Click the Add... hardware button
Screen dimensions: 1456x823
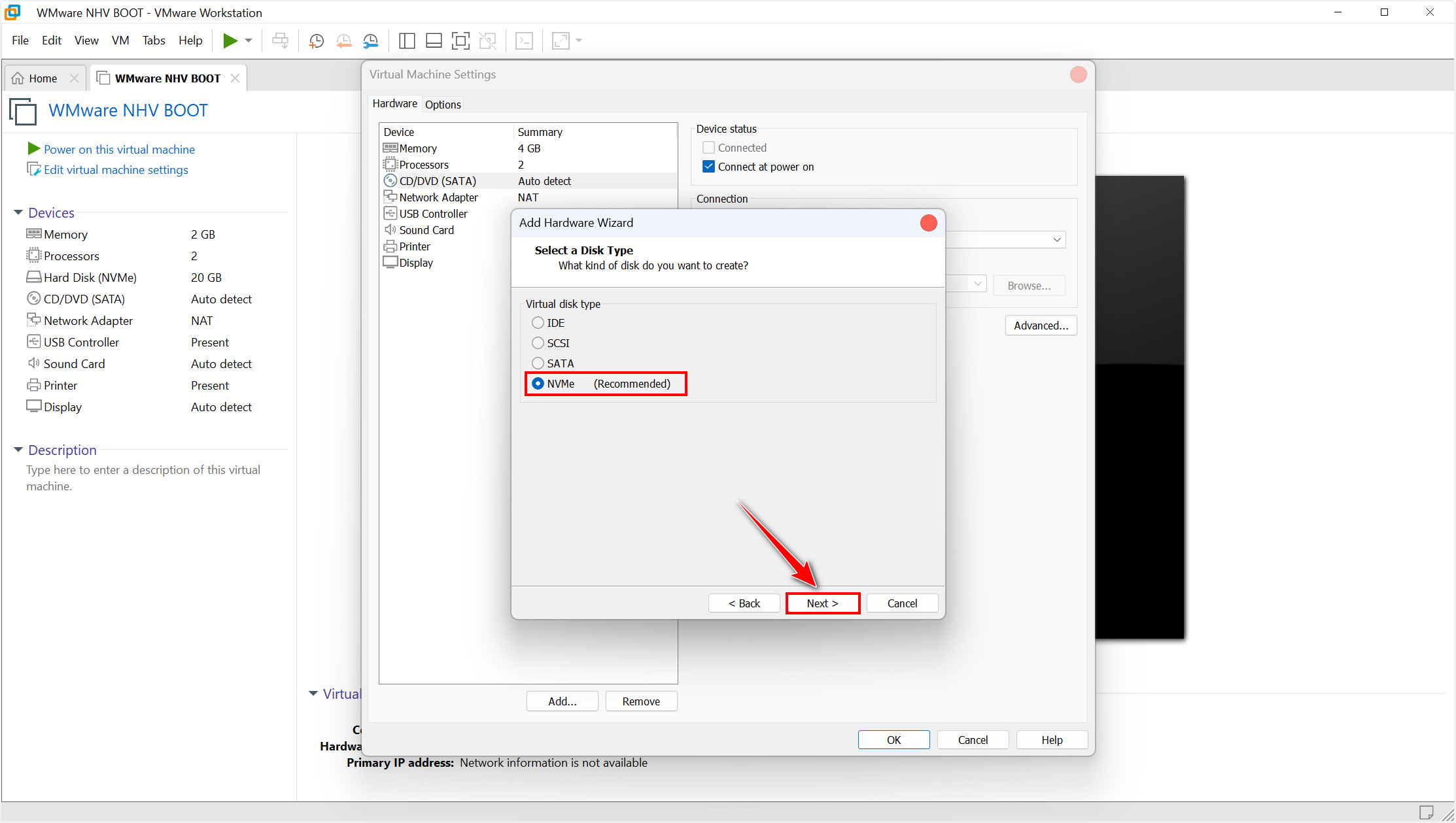(562, 701)
